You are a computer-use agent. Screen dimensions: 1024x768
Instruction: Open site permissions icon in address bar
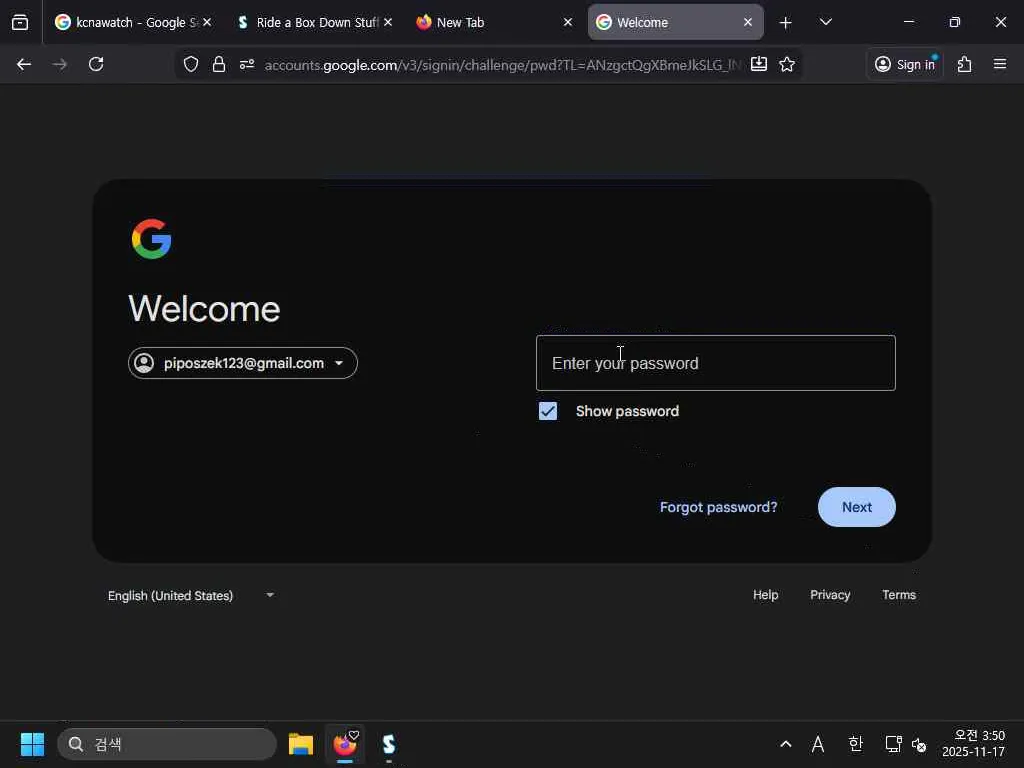coord(247,64)
